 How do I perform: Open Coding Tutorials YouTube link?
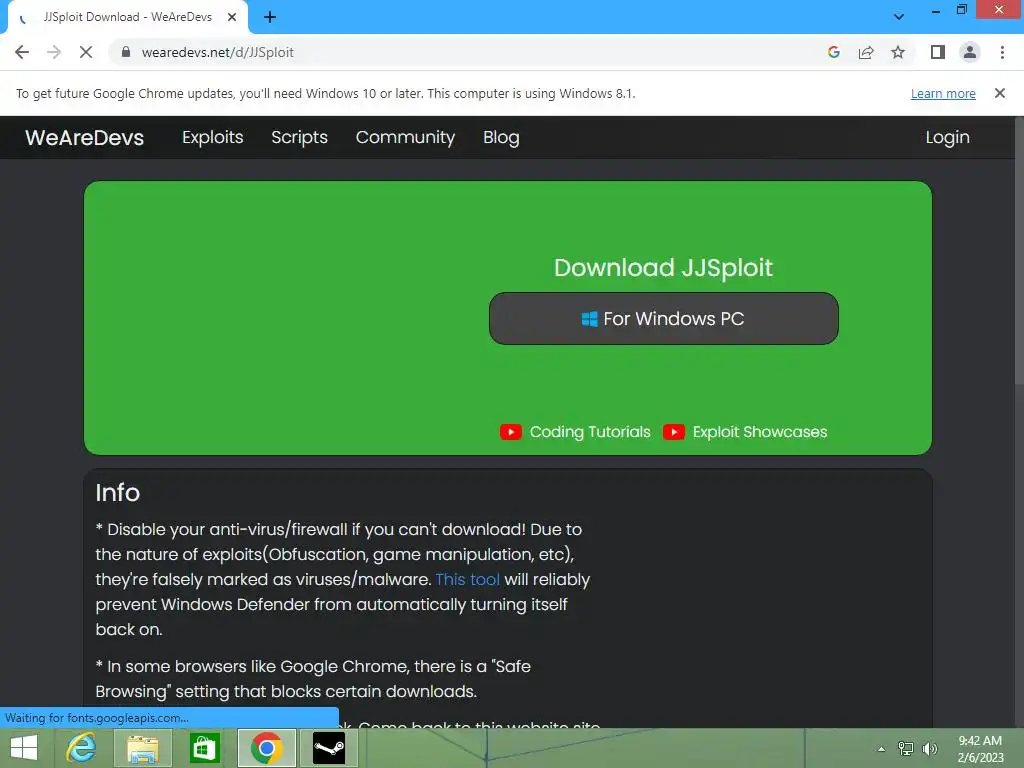(590, 432)
